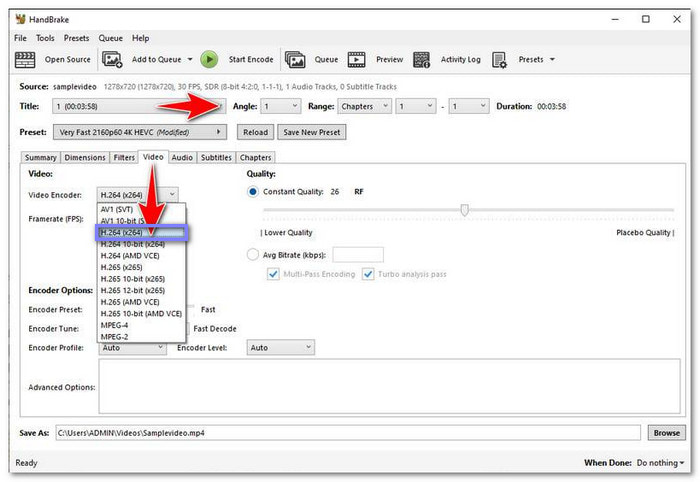
Task: Choose H.265 (AMD VCE) encoder
Action: 141,302
